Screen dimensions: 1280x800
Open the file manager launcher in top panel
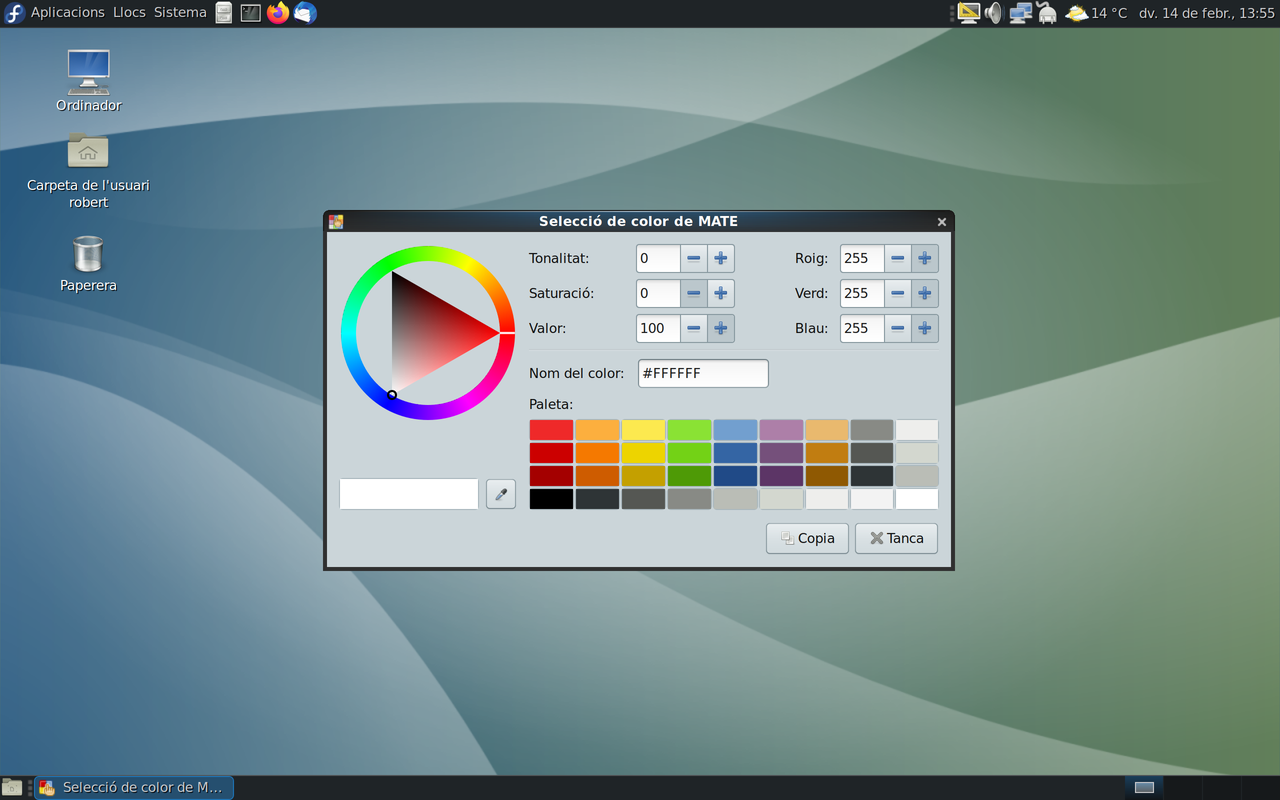click(x=224, y=13)
